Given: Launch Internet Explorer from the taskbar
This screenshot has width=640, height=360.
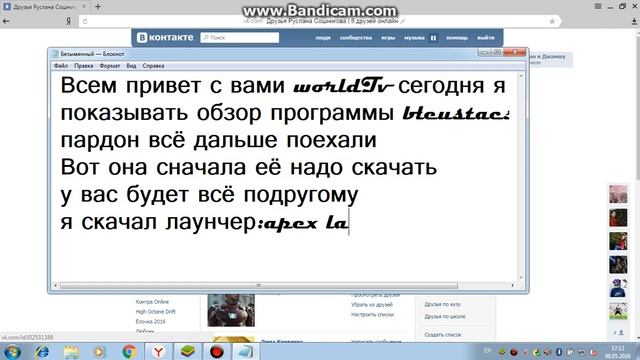Looking at the screenshot, I should click(42, 351).
